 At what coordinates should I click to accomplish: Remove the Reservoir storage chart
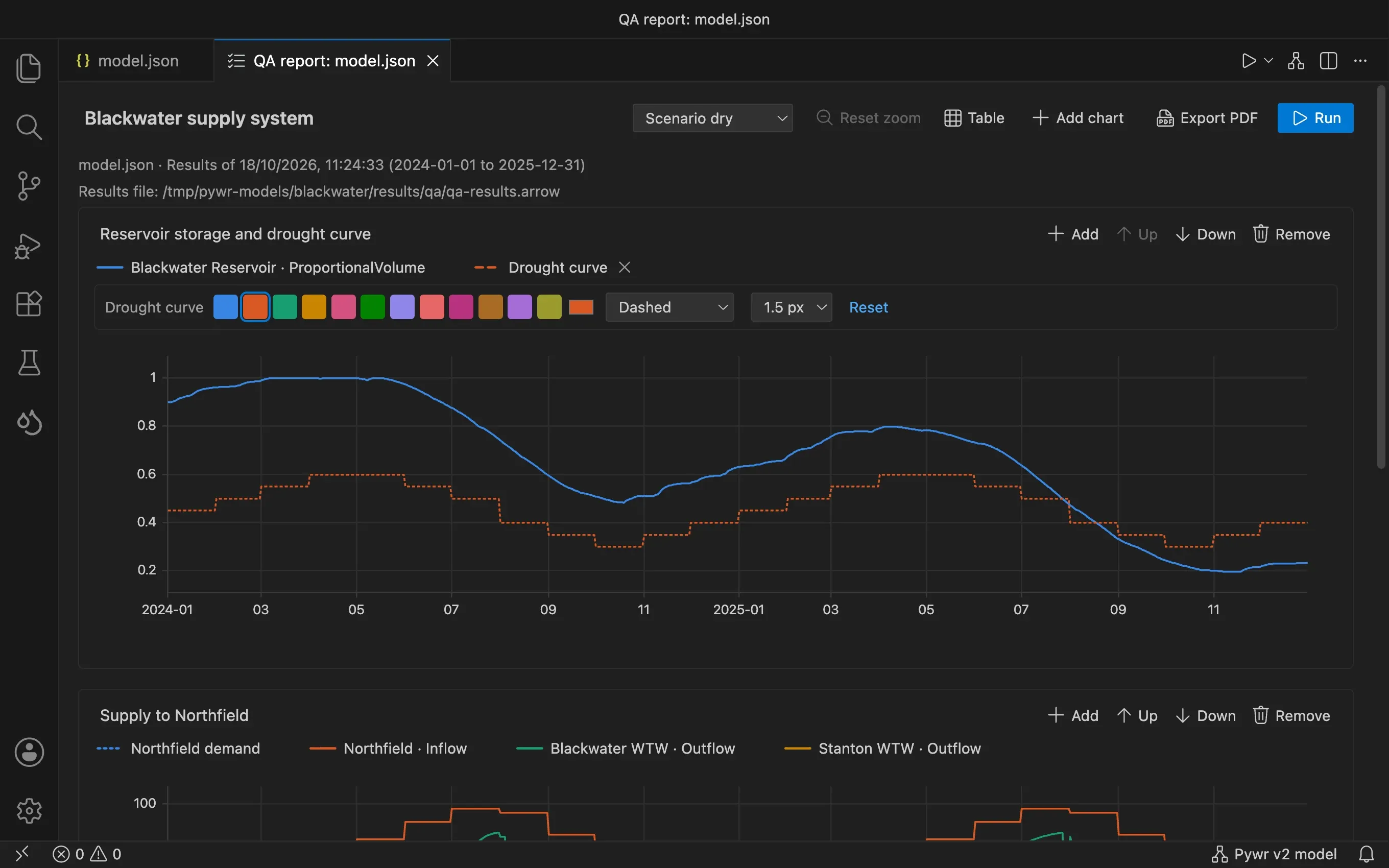click(x=1291, y=234)
